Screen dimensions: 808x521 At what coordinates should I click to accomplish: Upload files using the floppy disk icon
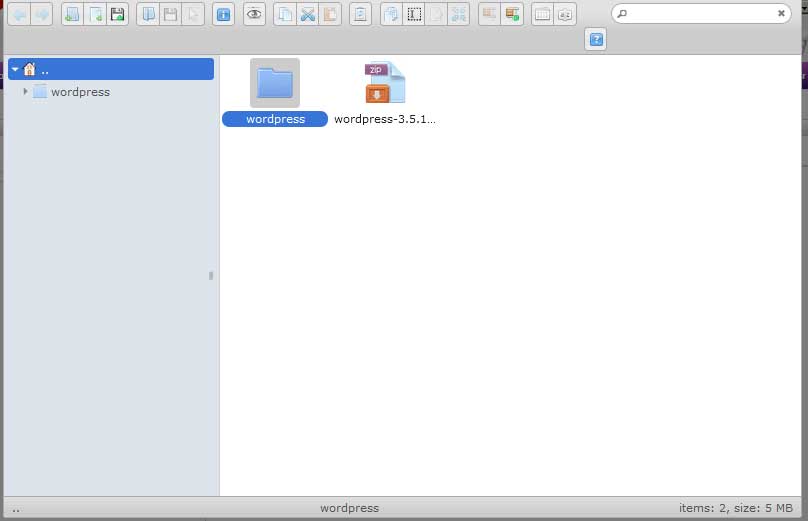click(x=117, y=14)
